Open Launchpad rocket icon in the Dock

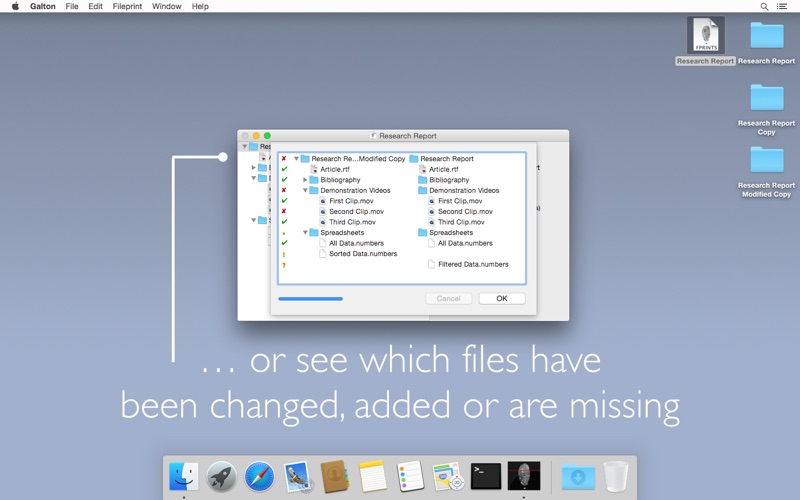click(x=221, y=476)
